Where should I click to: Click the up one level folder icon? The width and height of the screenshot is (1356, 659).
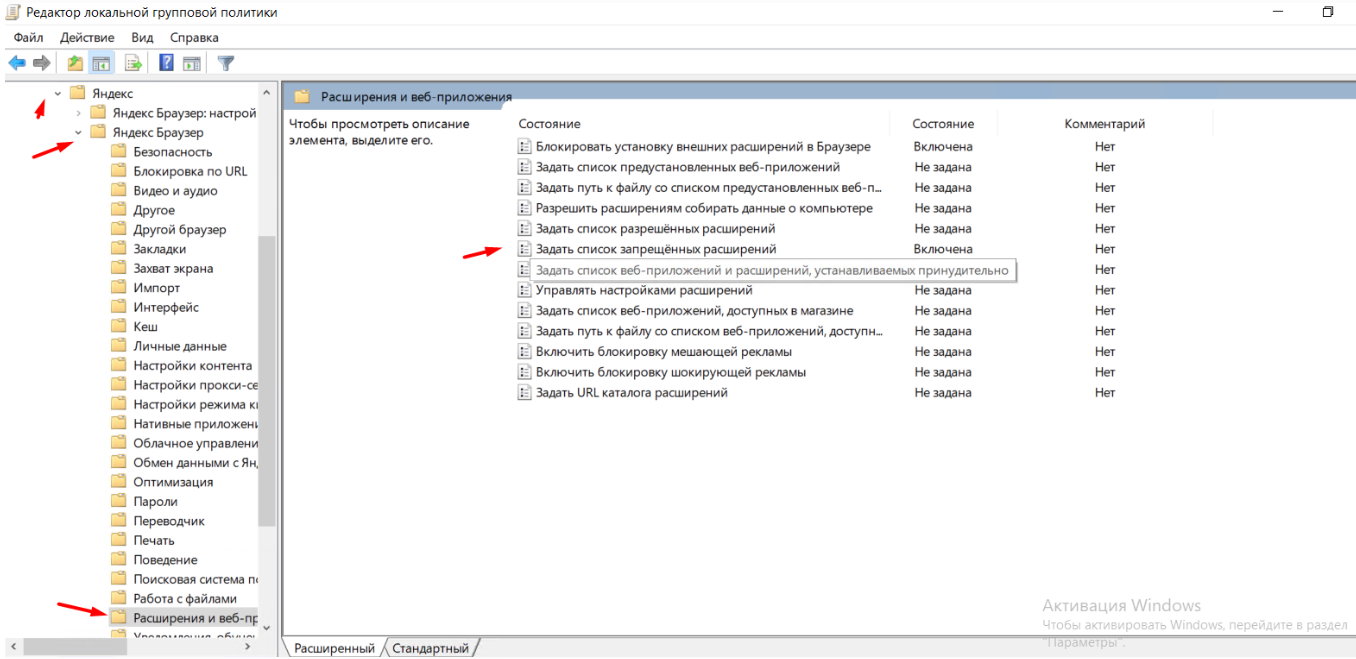(75, 63)
